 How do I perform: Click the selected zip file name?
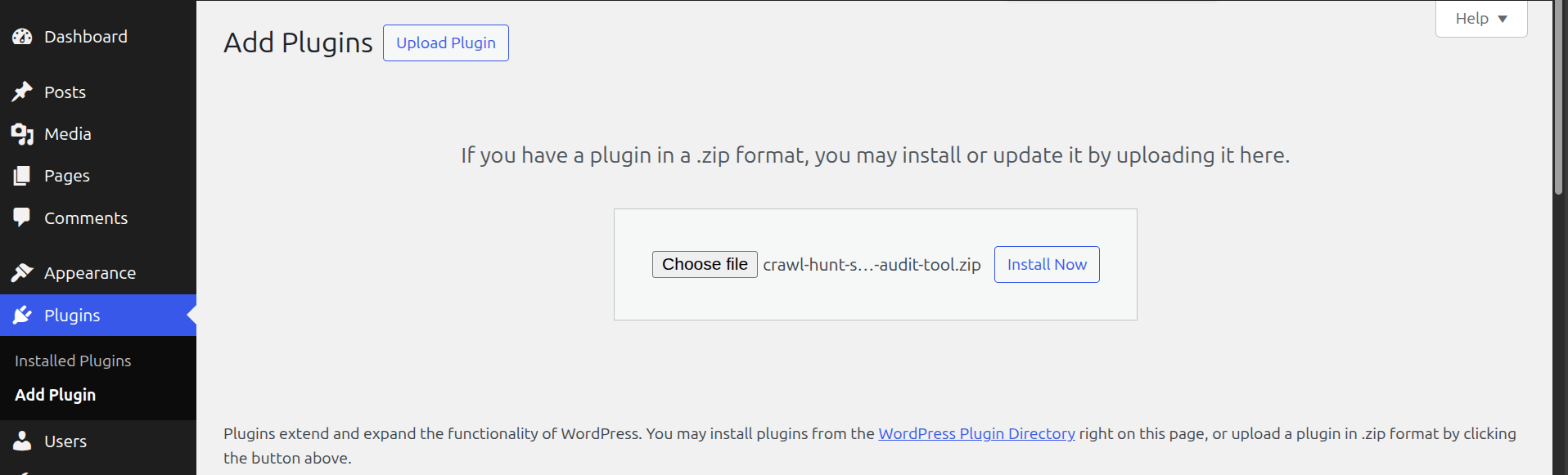coord(872,265)
